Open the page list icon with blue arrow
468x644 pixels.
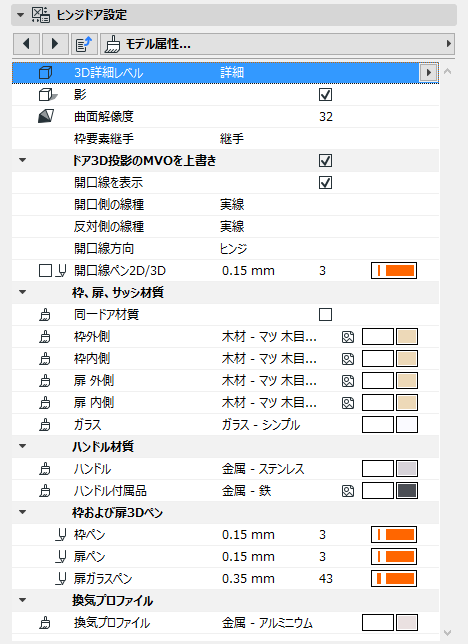point(84,44)
